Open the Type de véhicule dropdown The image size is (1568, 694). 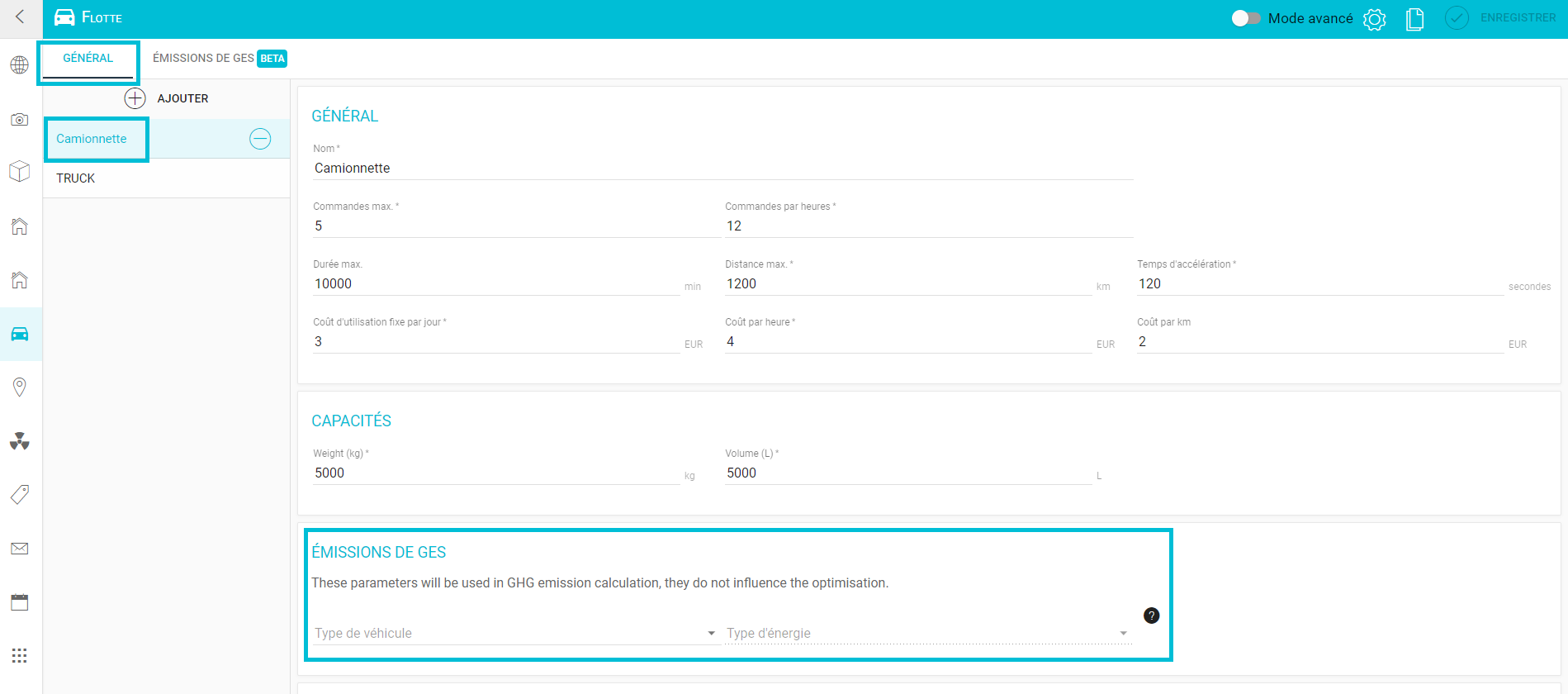coord(515,633)
